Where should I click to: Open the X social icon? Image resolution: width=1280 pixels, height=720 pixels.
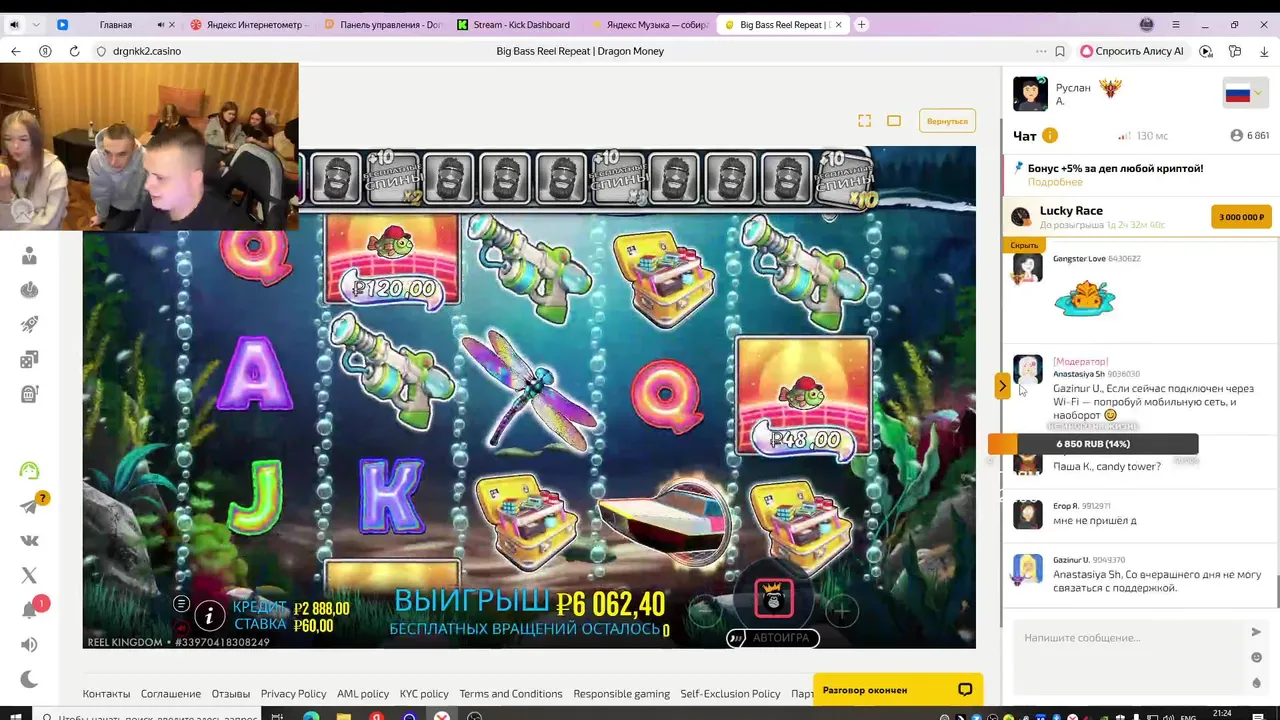(x=29, y=575)
